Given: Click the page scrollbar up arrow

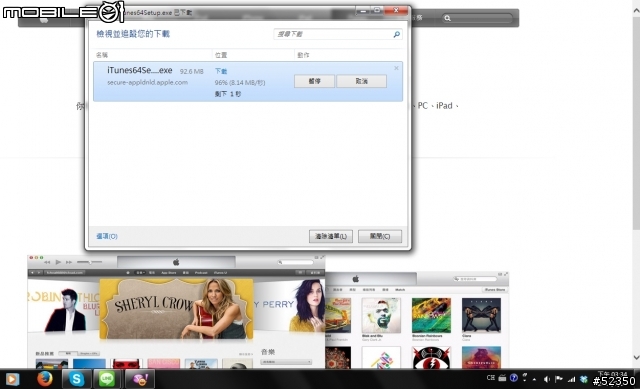Looking at the screenshot, I should 636,11.
